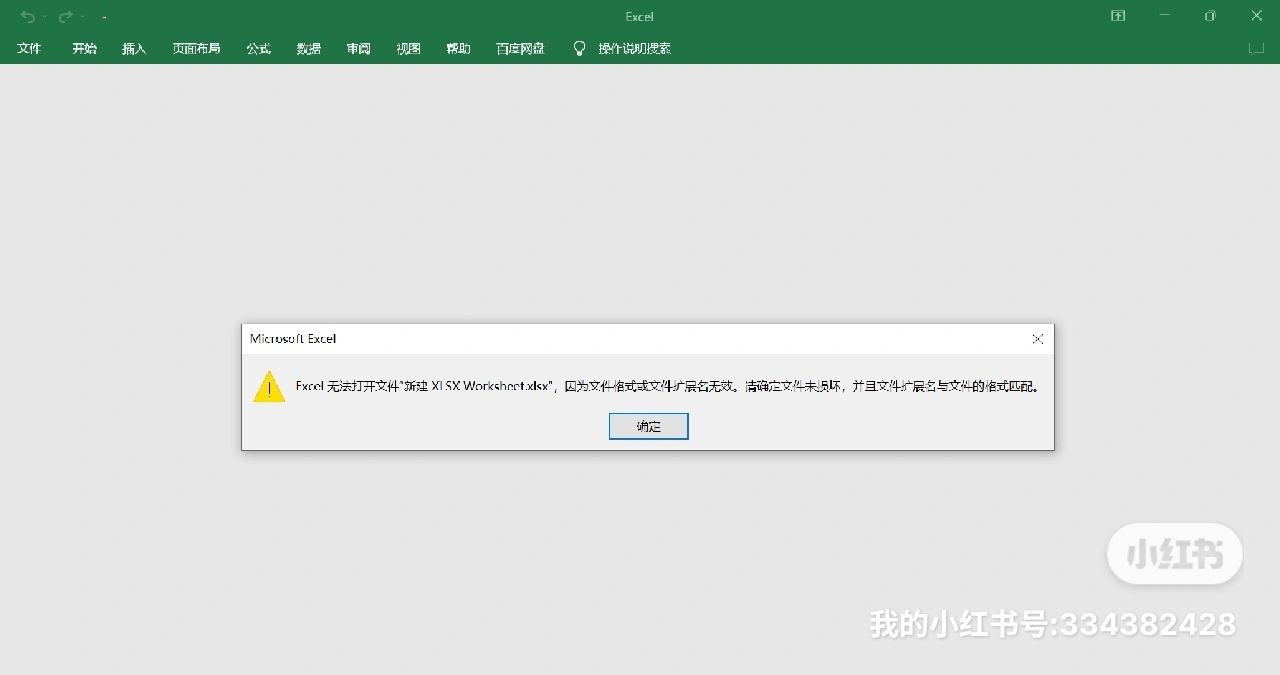Click the 确定 button in the dialog
This screenshot has height=675, width=1280.
click(x=648, y=426)
